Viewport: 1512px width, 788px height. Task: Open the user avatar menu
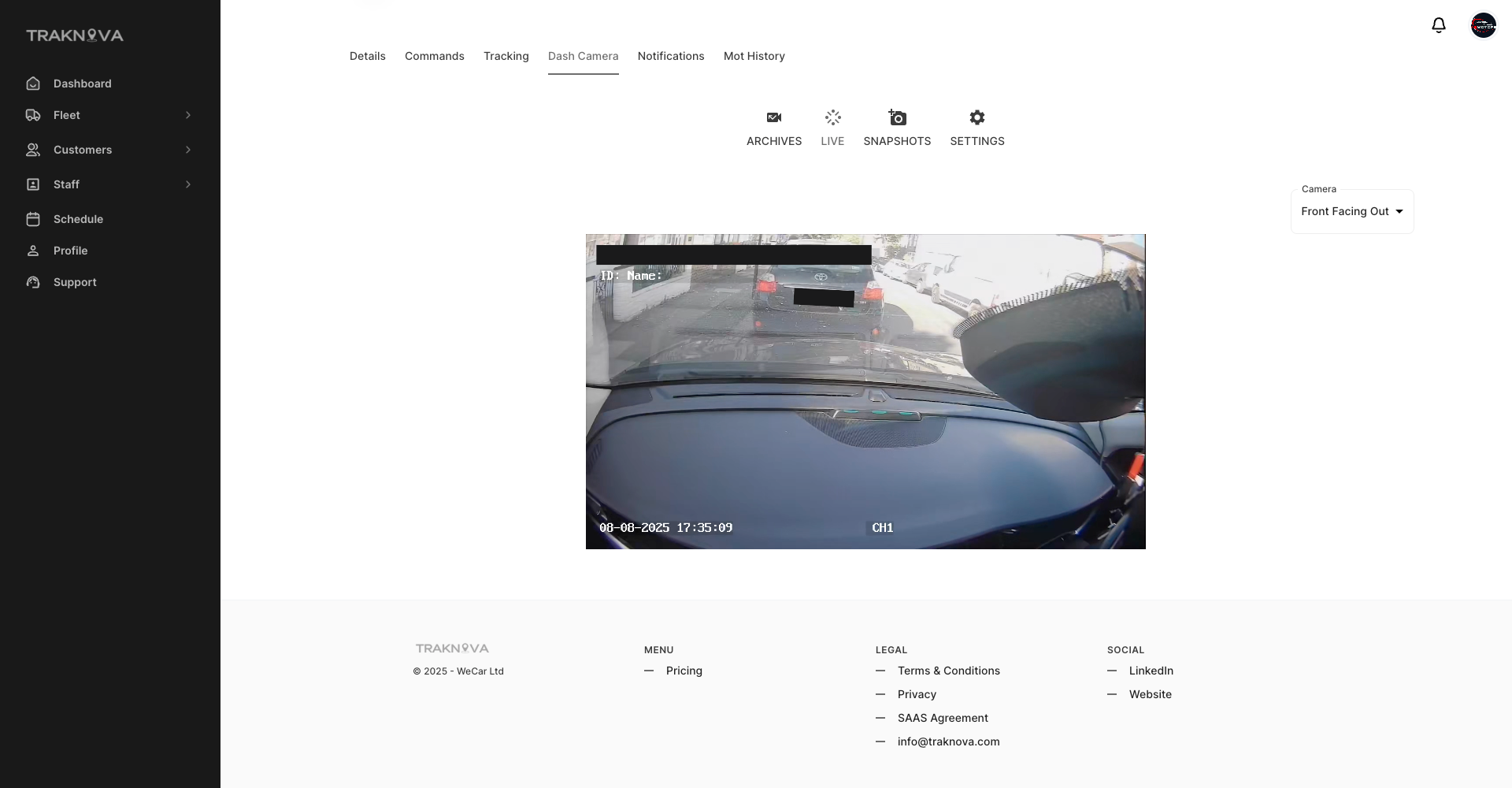coord(1484,25)
